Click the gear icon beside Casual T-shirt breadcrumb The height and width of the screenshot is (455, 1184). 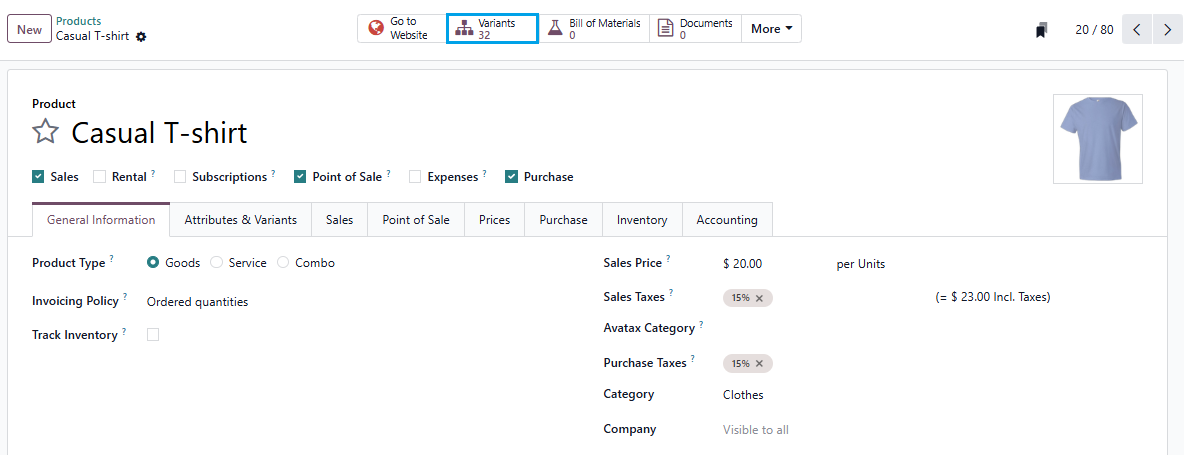coord(141,37)
